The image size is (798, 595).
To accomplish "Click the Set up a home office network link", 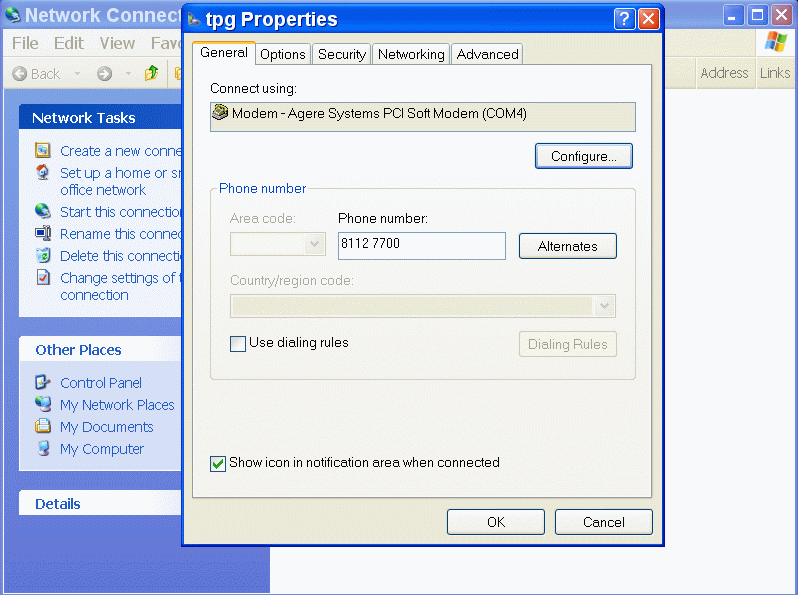I will click(x=121, y=181).
